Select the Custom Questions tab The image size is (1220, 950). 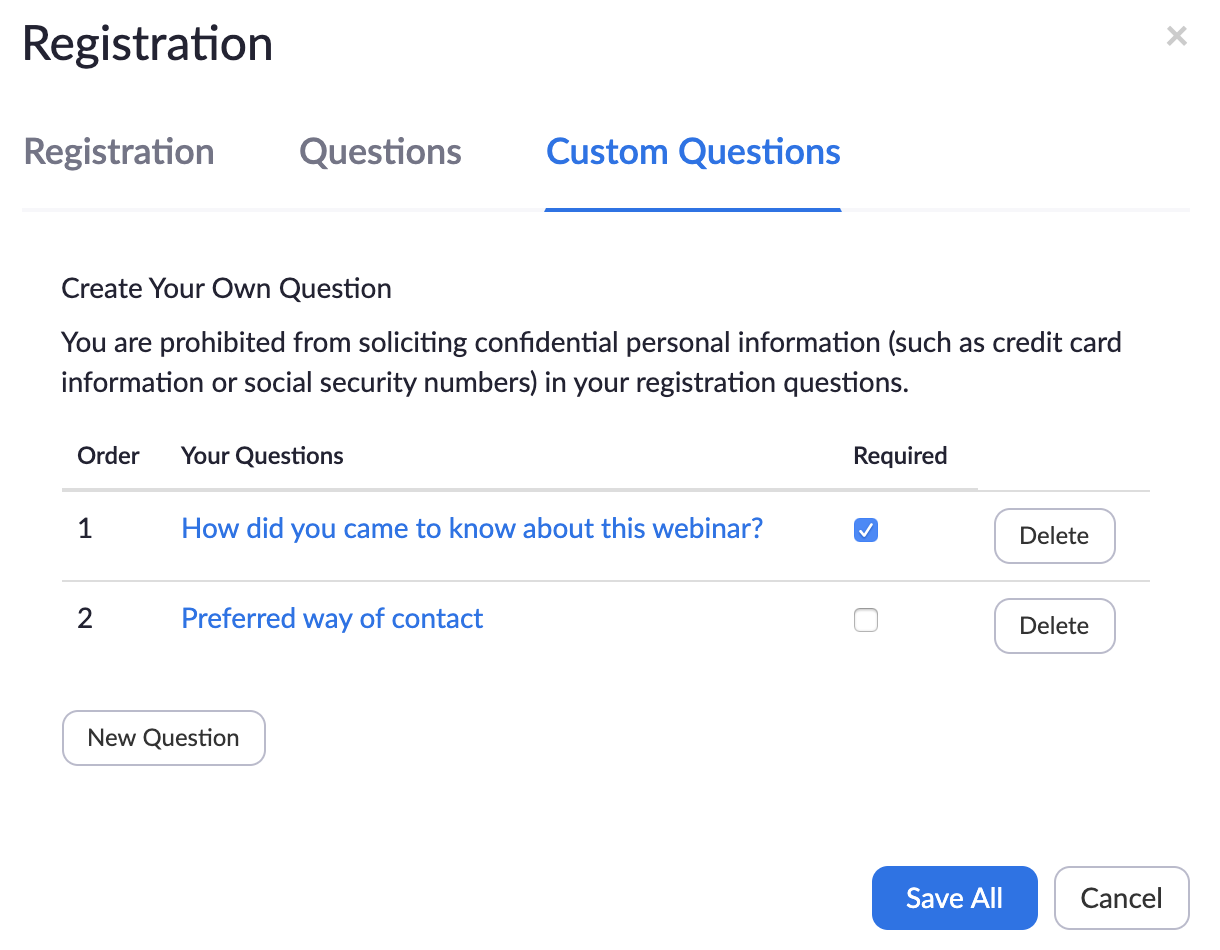[693, 152]
